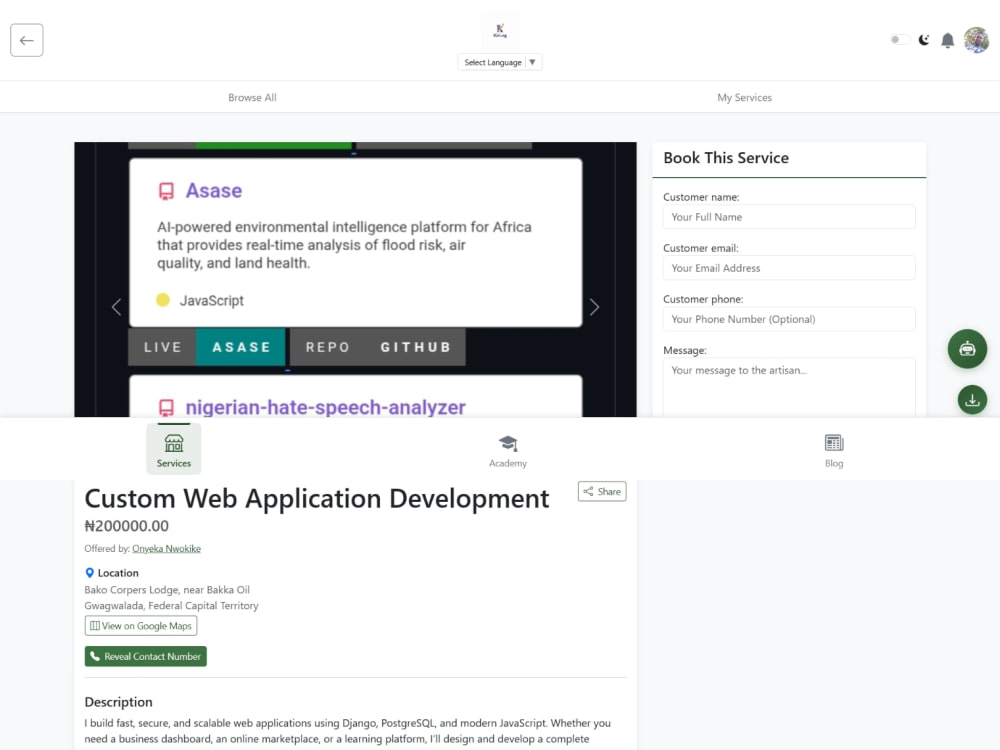The image size is (1000, 750).
Task: Open Services in bottom navigation
Action: (x=173, y=450)
